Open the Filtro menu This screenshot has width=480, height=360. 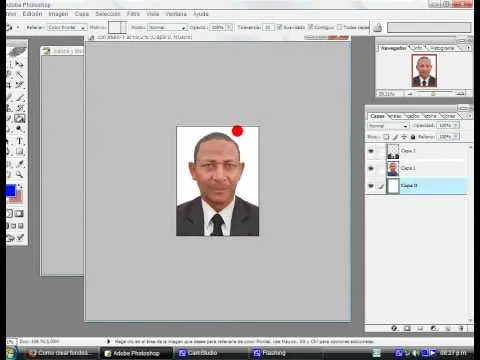coord(133,14)
